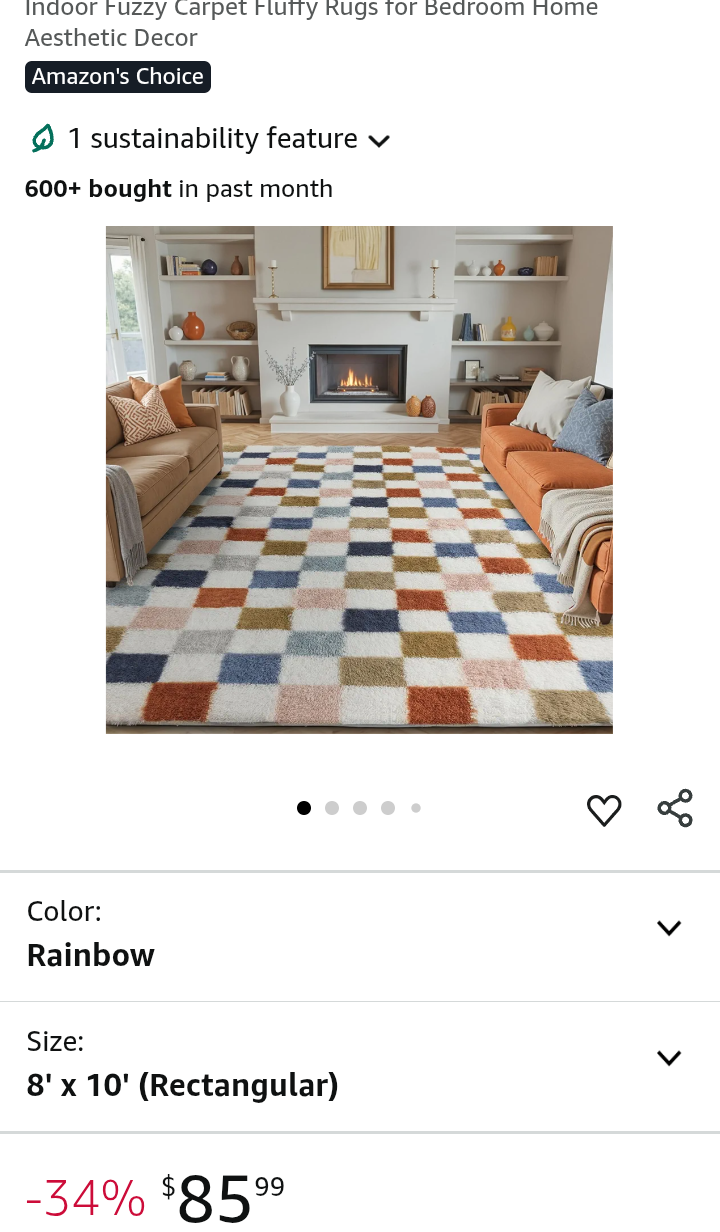720x1232 pixels.
Task: Tap the Amazon's Choice badge
Action: point(118,77)
